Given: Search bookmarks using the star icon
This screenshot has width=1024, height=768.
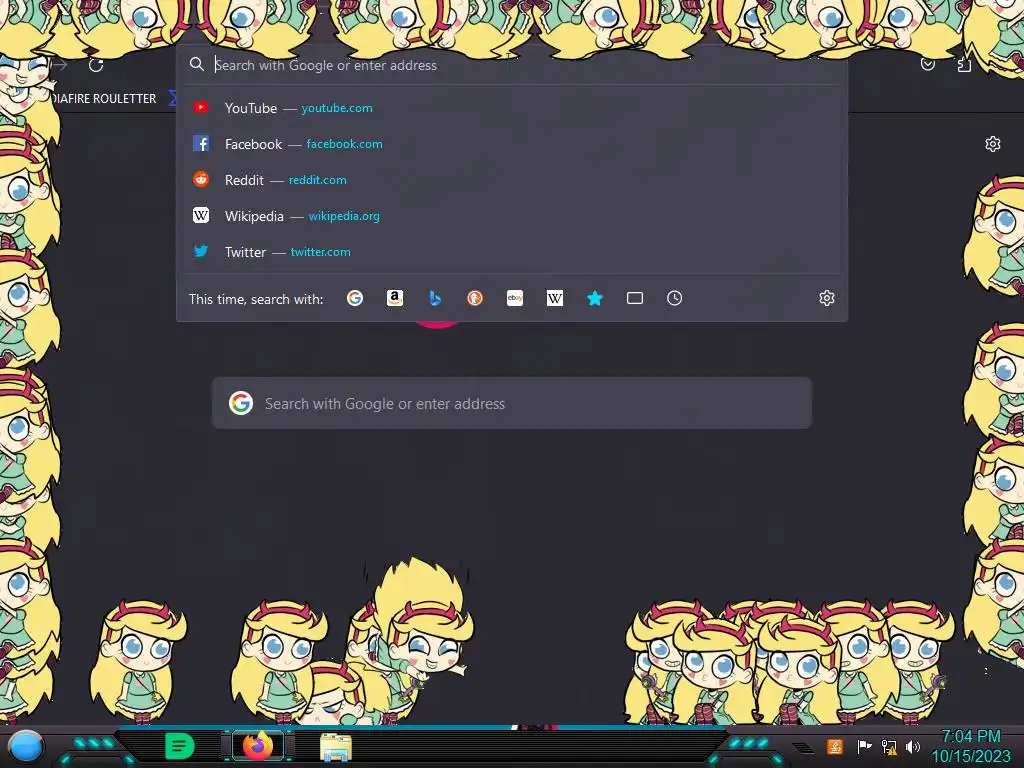Looking at the screenshot, I should (594, 298).
